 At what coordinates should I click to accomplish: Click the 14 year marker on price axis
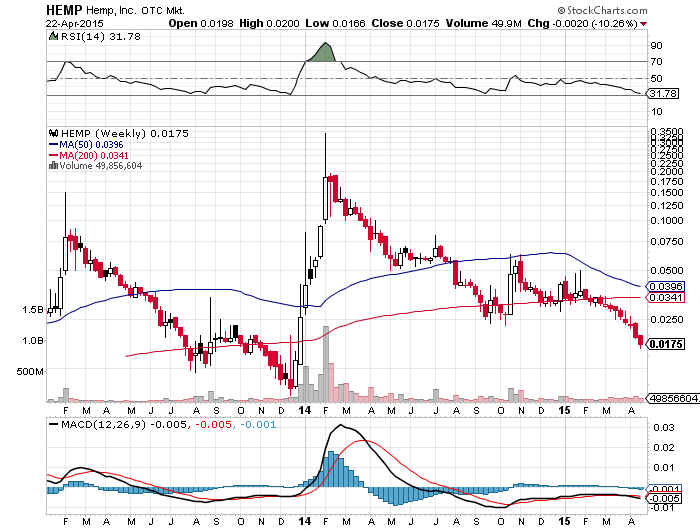[305, 410]
